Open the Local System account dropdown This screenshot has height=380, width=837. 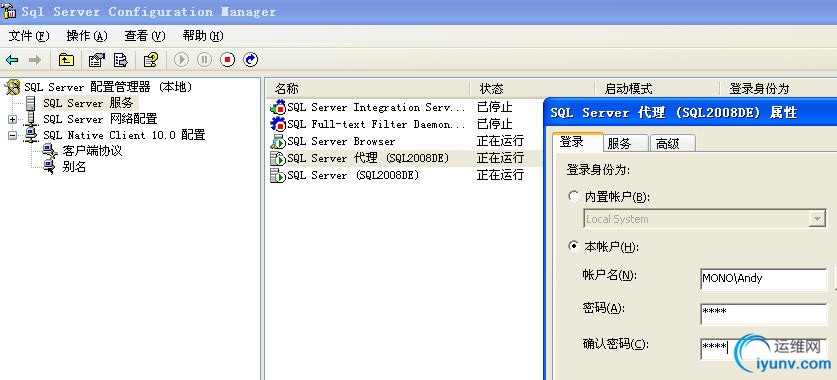coord(817,219)
